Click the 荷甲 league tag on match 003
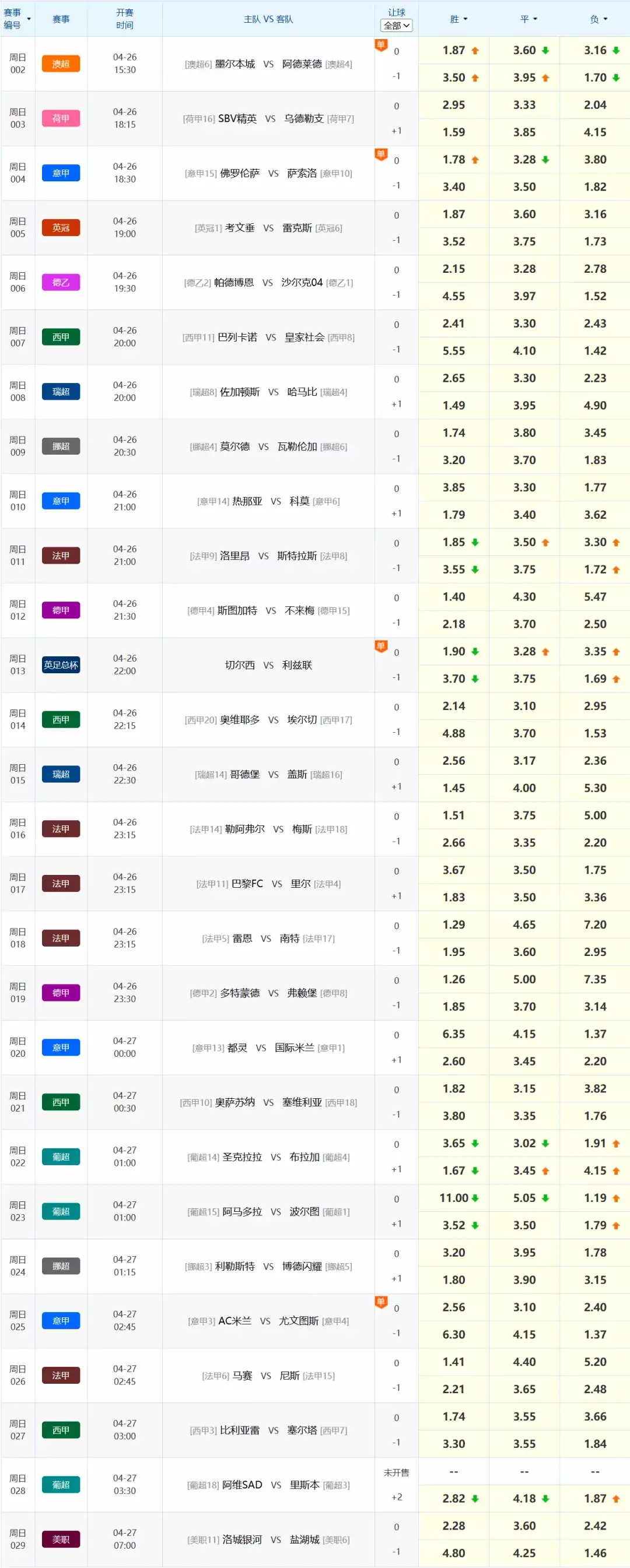This screenshot has width=630, height=1568. click(61, 119)
